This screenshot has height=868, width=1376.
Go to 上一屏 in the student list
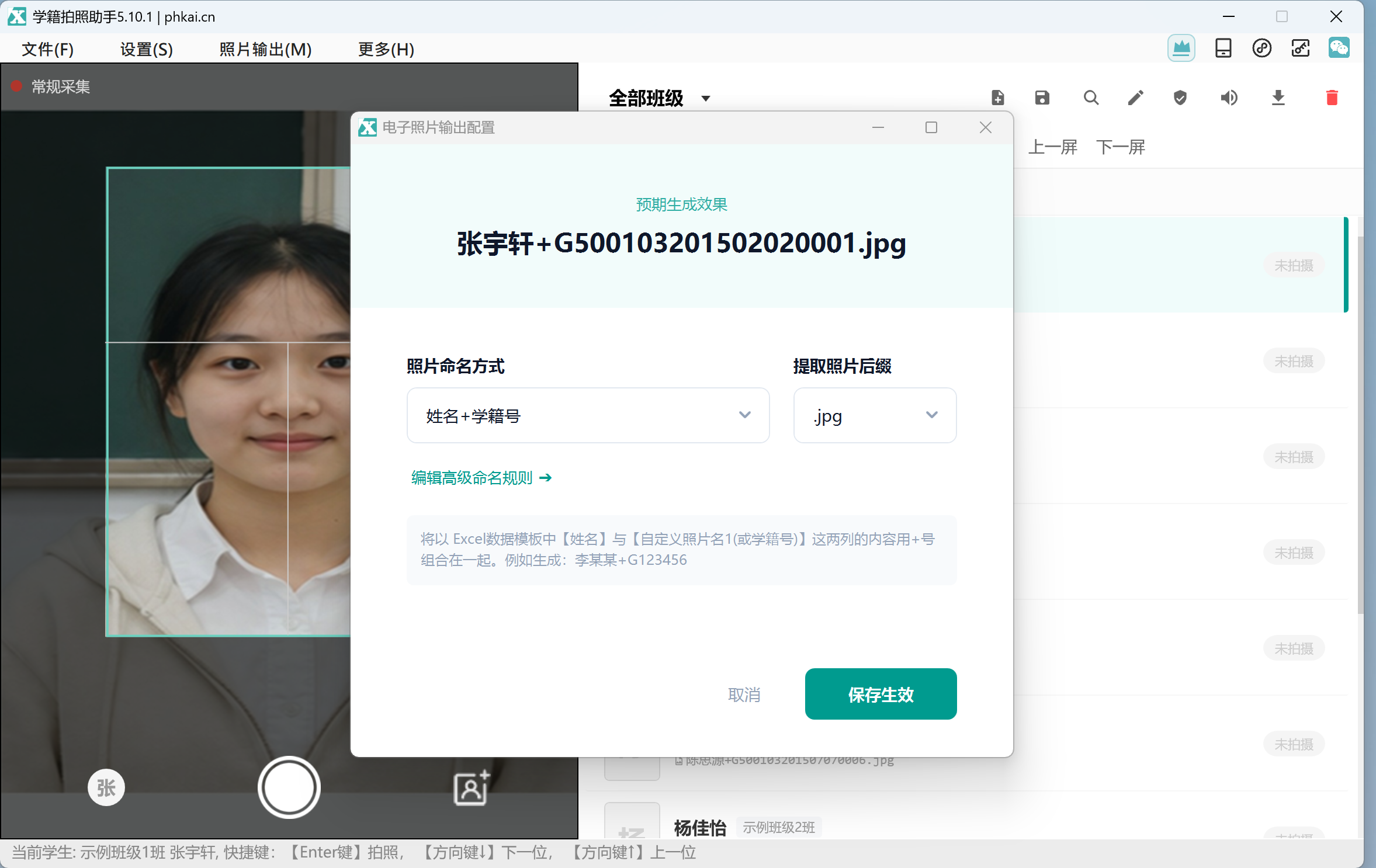point(1053,147)
